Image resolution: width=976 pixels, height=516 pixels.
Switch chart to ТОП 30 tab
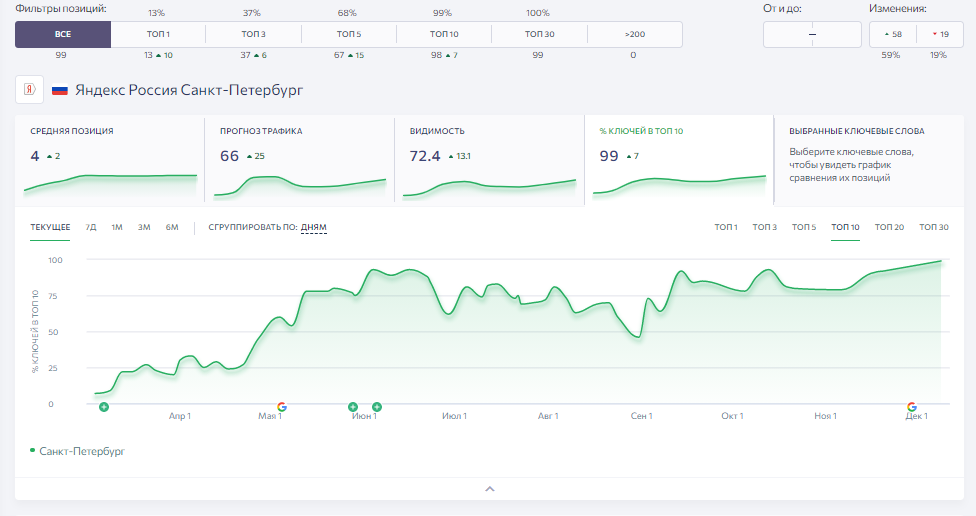[x=934, y=227]
